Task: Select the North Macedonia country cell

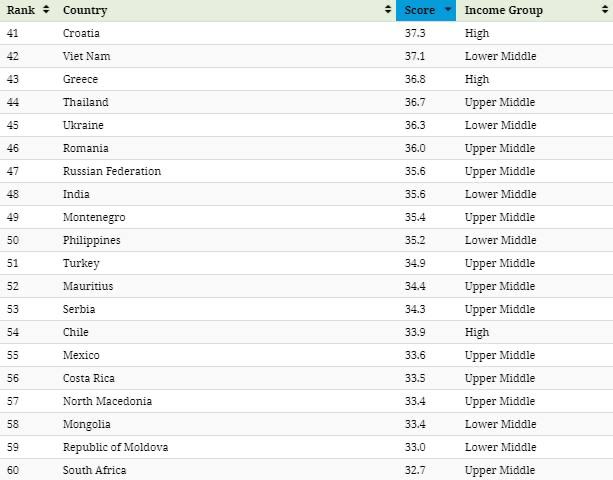Action: 108,401
